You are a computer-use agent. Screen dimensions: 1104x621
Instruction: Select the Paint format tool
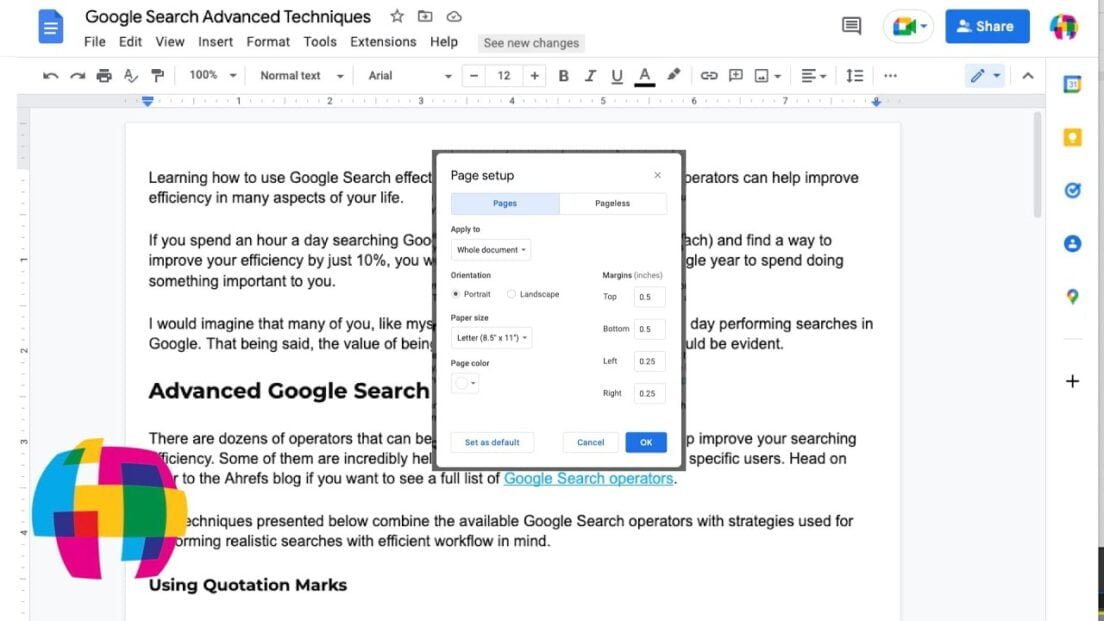pos(156,75)
